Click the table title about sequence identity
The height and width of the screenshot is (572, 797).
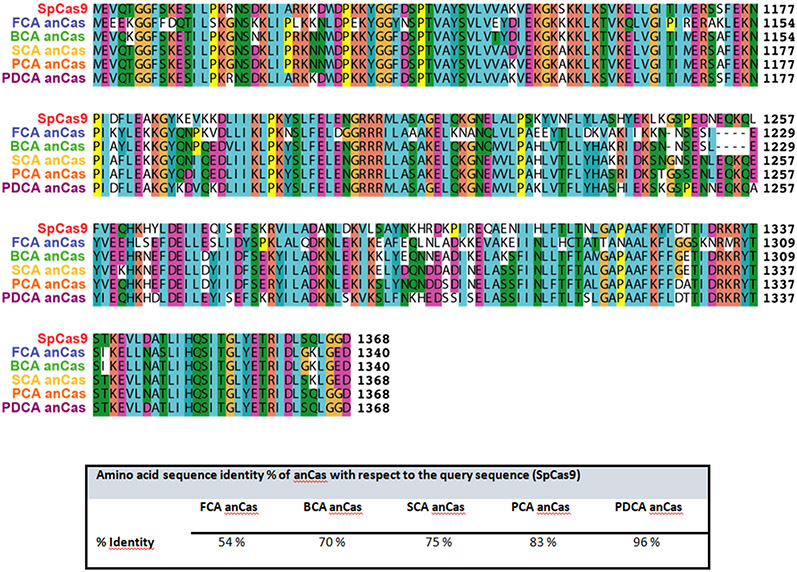[x=339, y=475]
